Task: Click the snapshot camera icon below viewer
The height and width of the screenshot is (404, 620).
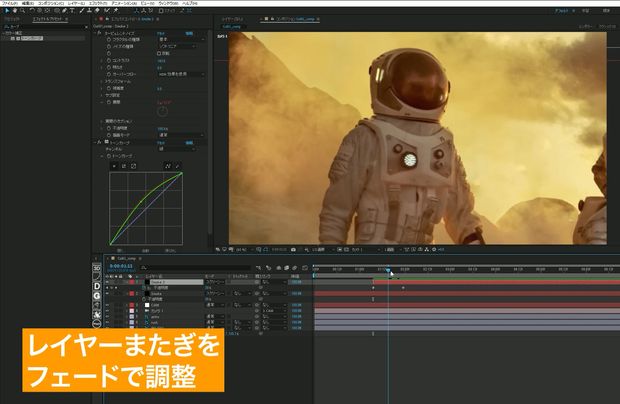Action: (x=293, y=250)
